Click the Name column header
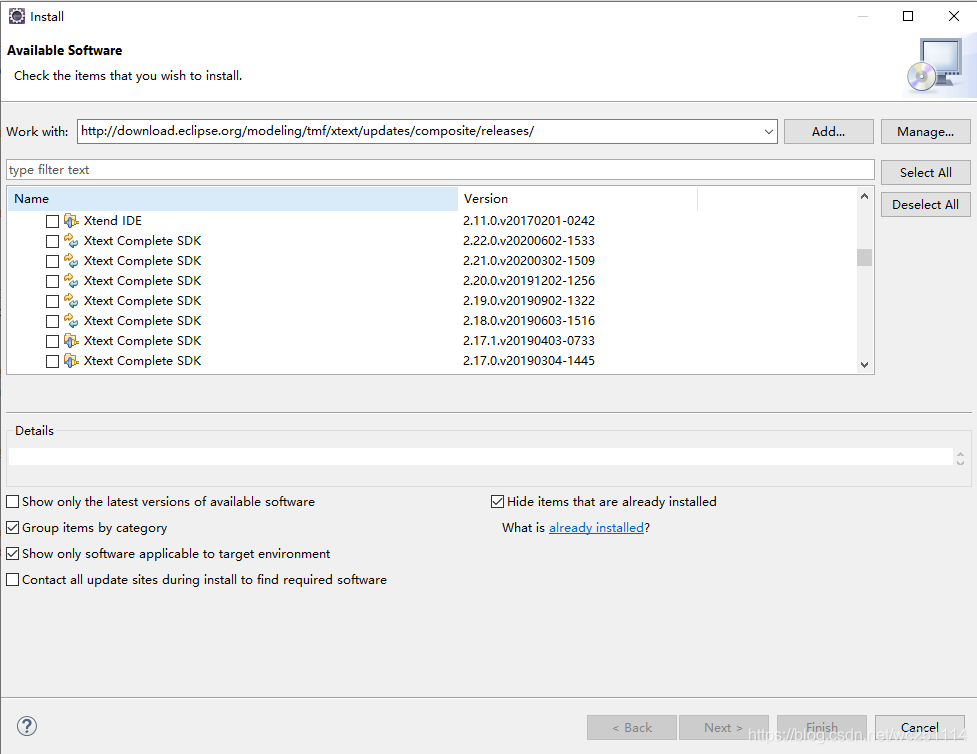Image resolution: width=977 pixels, height=754 pixels. 232,199
